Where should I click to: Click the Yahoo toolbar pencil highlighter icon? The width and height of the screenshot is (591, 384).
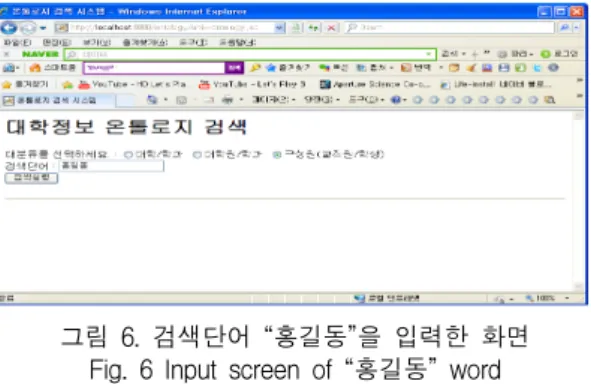255,68
